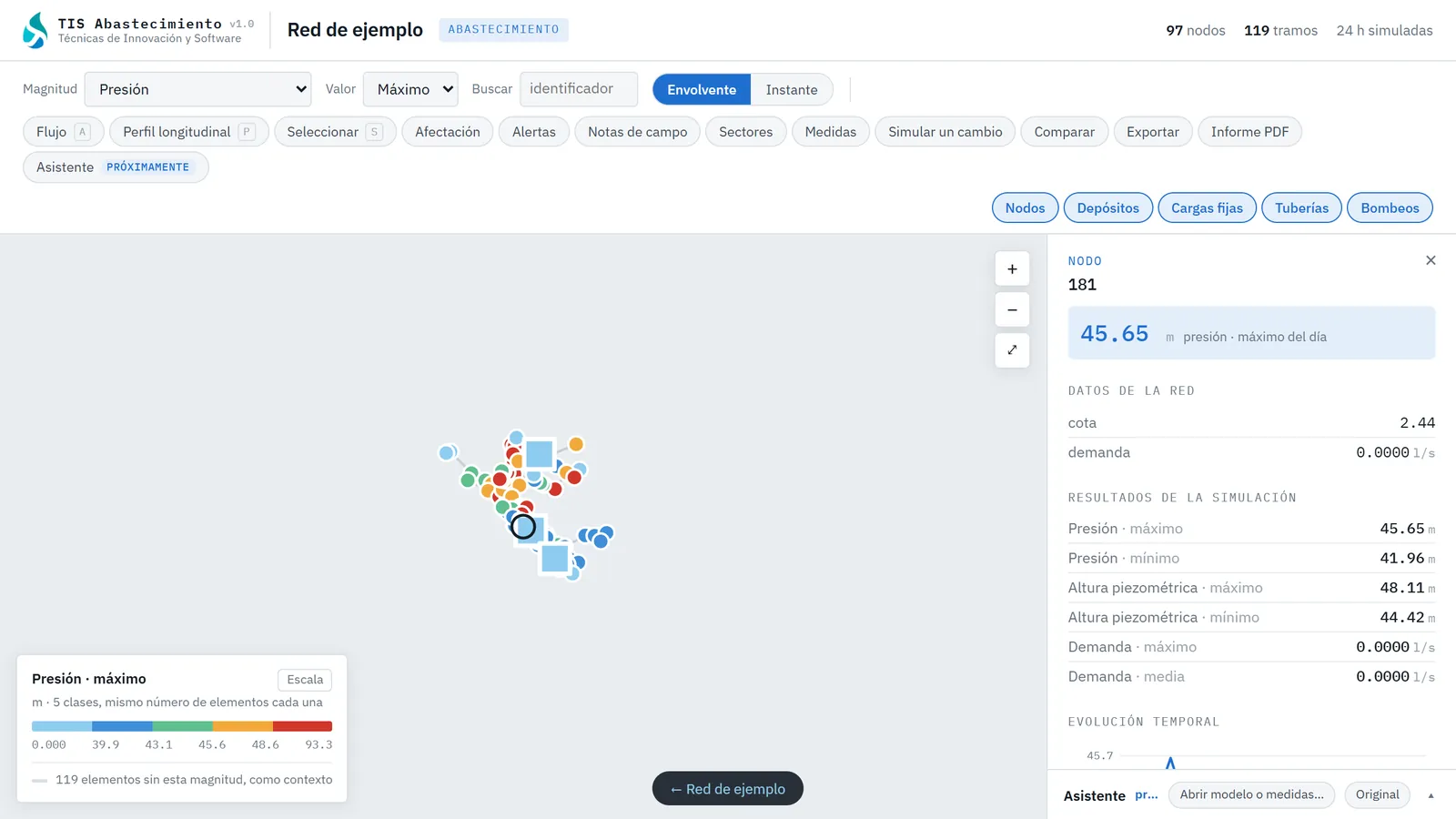Image resolution: width=1456 pixels, height=819 pixels.
Task: Click the 24 h simuladas label
Action: click(x=1384, y=30)
